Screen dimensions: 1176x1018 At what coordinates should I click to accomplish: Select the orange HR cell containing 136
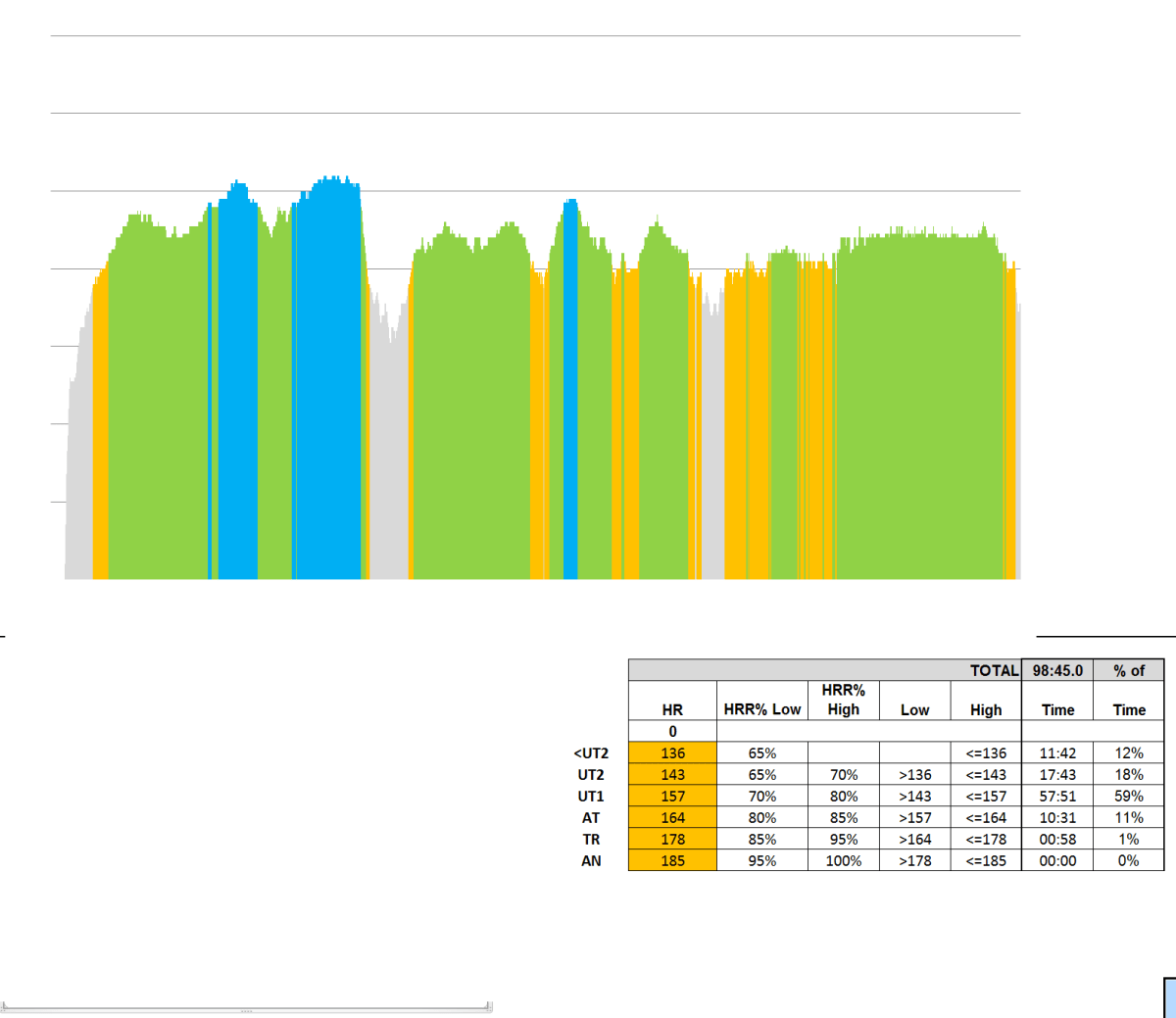click(672, 753)
